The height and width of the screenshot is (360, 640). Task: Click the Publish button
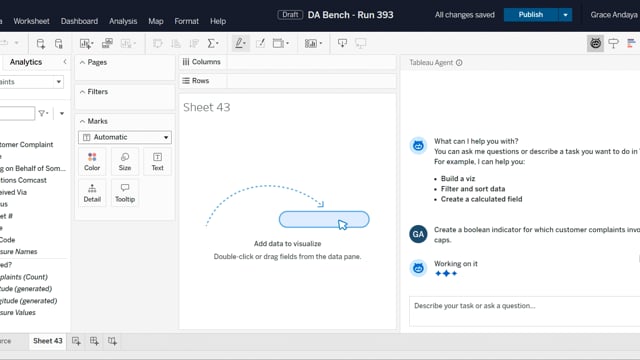coord(531,15)
